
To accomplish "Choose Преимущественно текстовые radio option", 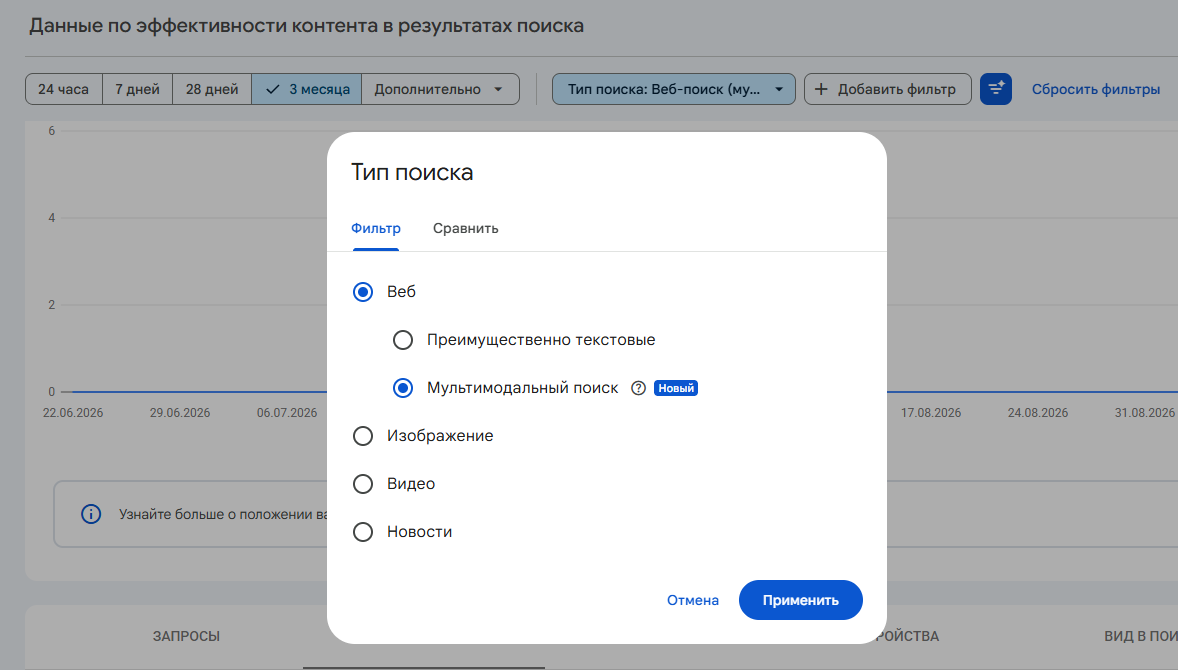I will point(403,340).
